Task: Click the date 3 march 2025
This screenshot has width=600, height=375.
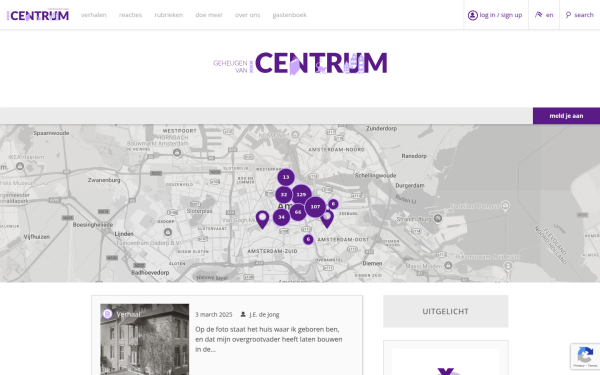Action: pyautogui.click(x=214, y=315)
